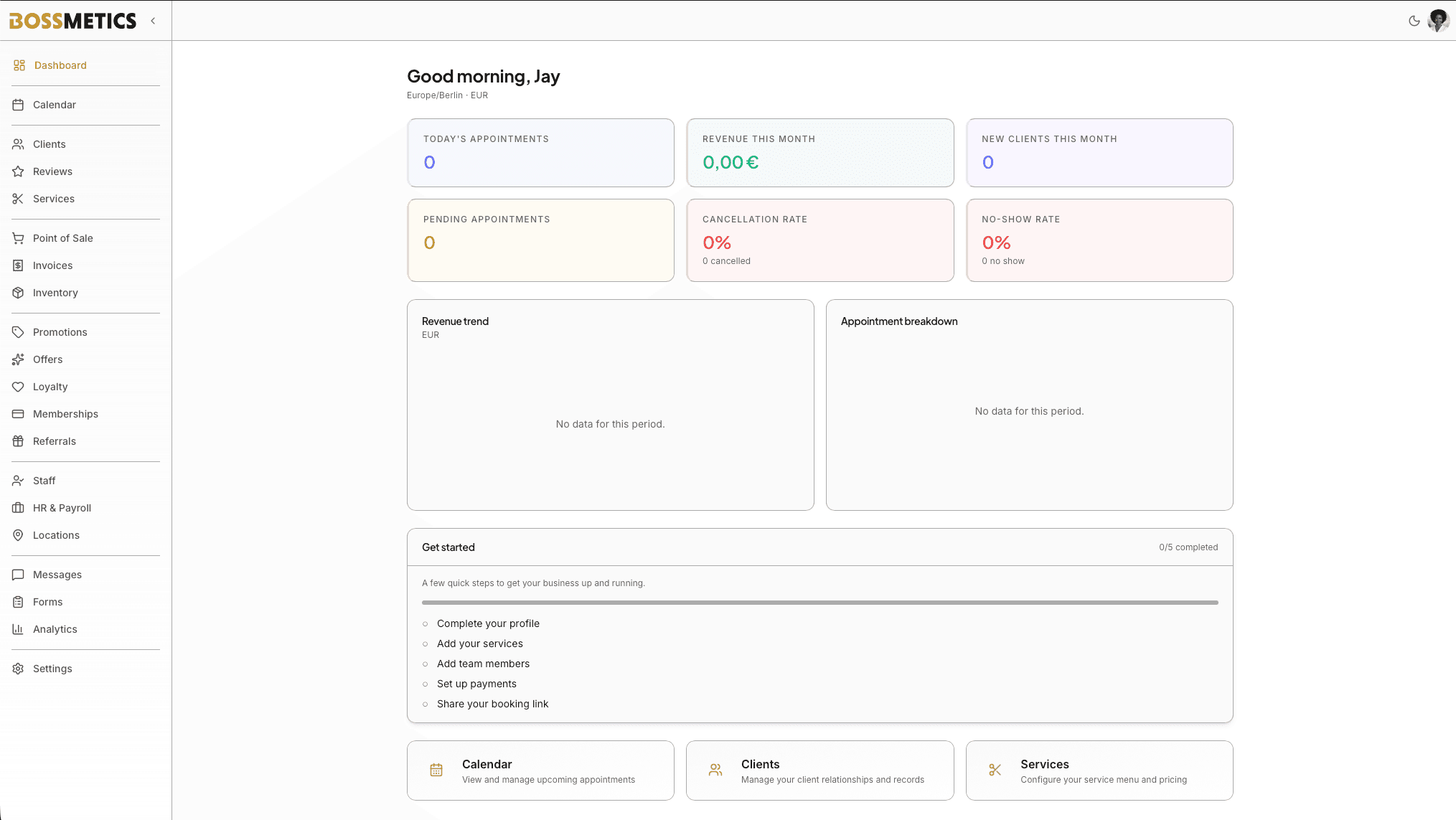The width and height of the screenshot is (1456, 820).
Task: Open 'Configure your service menu' Services card
Action: (x=1099, y=770)
